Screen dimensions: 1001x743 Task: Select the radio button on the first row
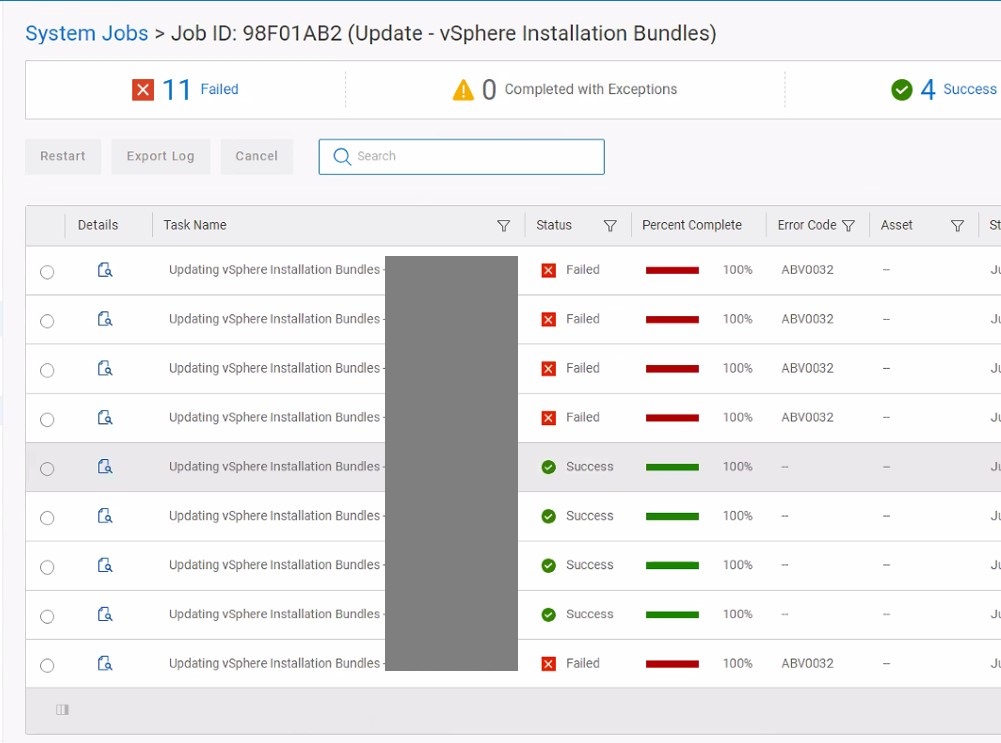pos(47,271)
